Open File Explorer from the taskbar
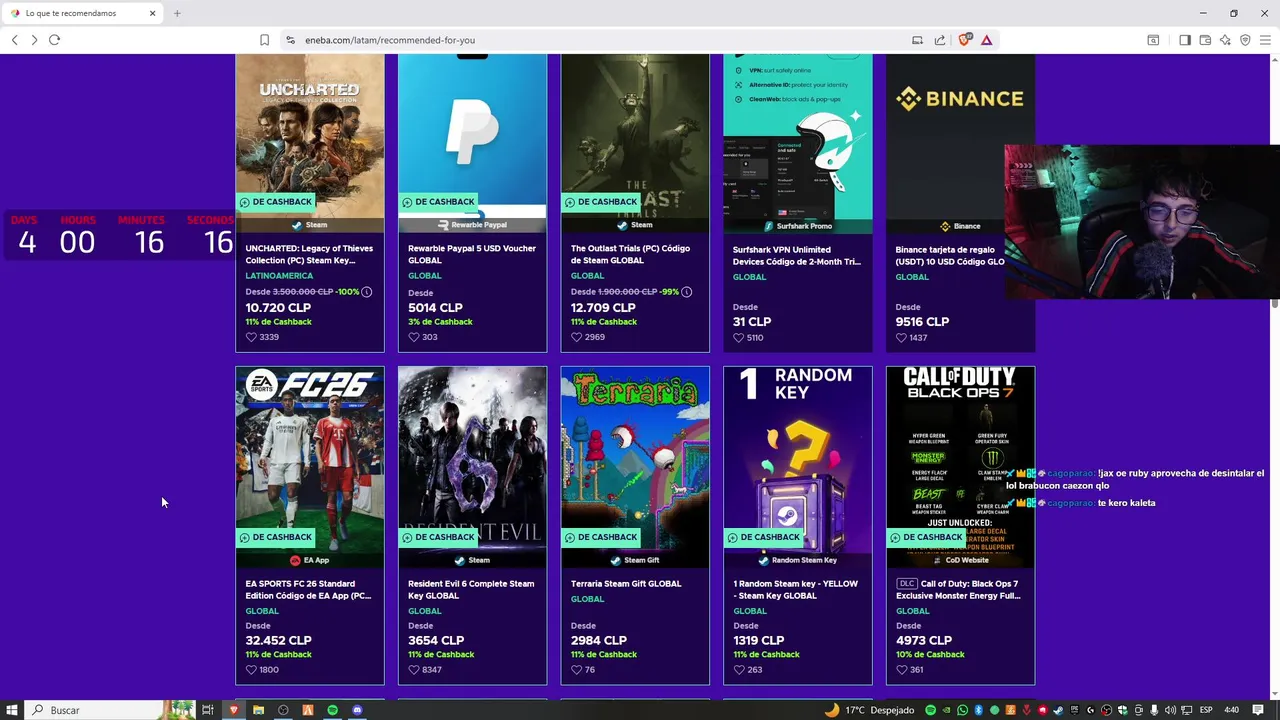Screen dimensions: 1280x720 [x=258, y=710]
